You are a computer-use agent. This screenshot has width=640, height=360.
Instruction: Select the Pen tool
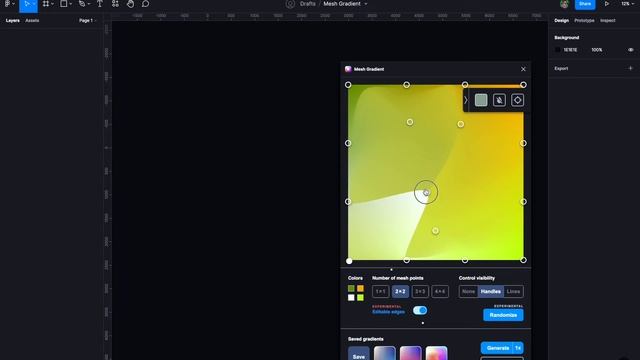[x=82, y=4]
